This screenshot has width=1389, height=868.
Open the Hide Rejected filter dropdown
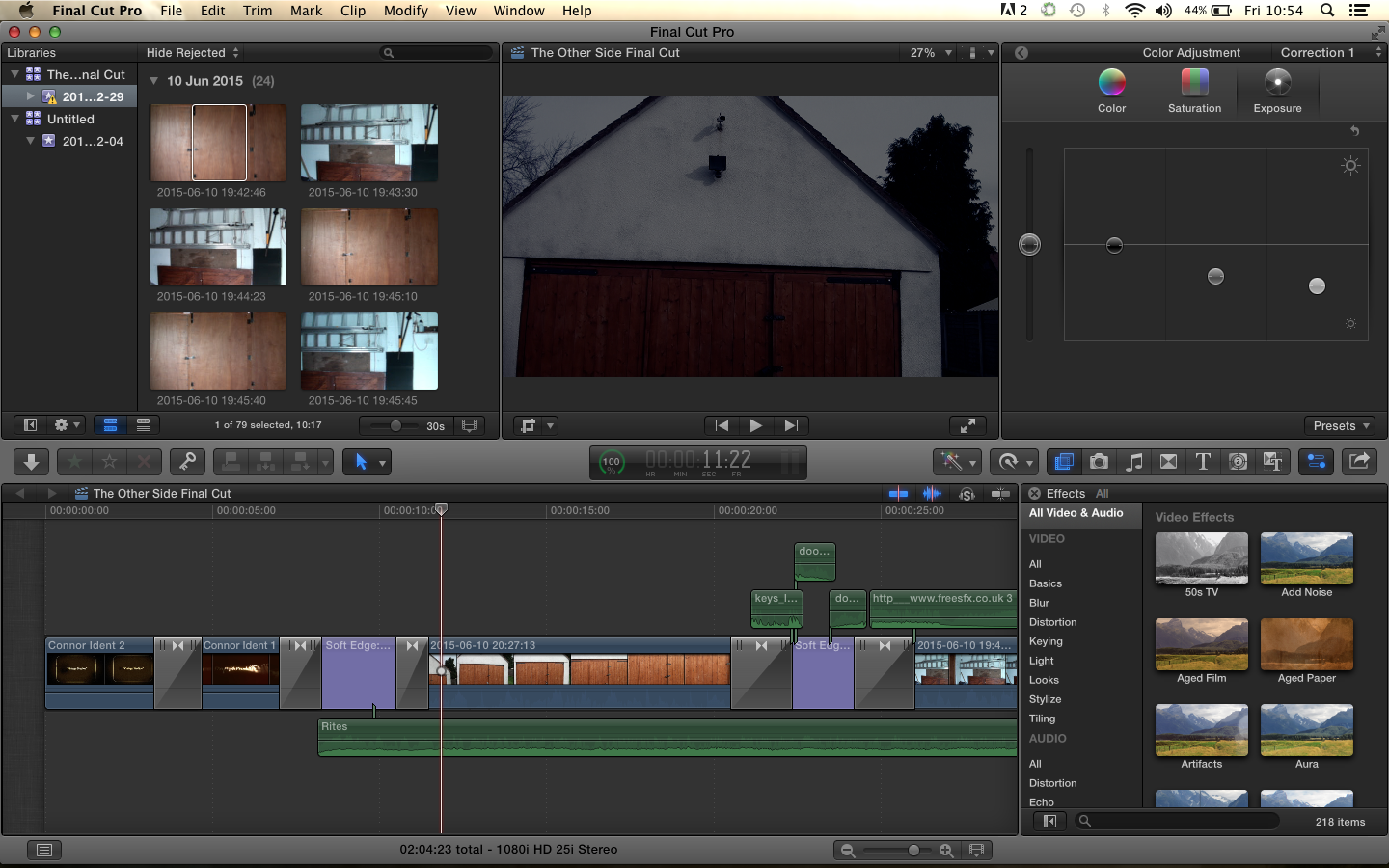coord(193,53)
